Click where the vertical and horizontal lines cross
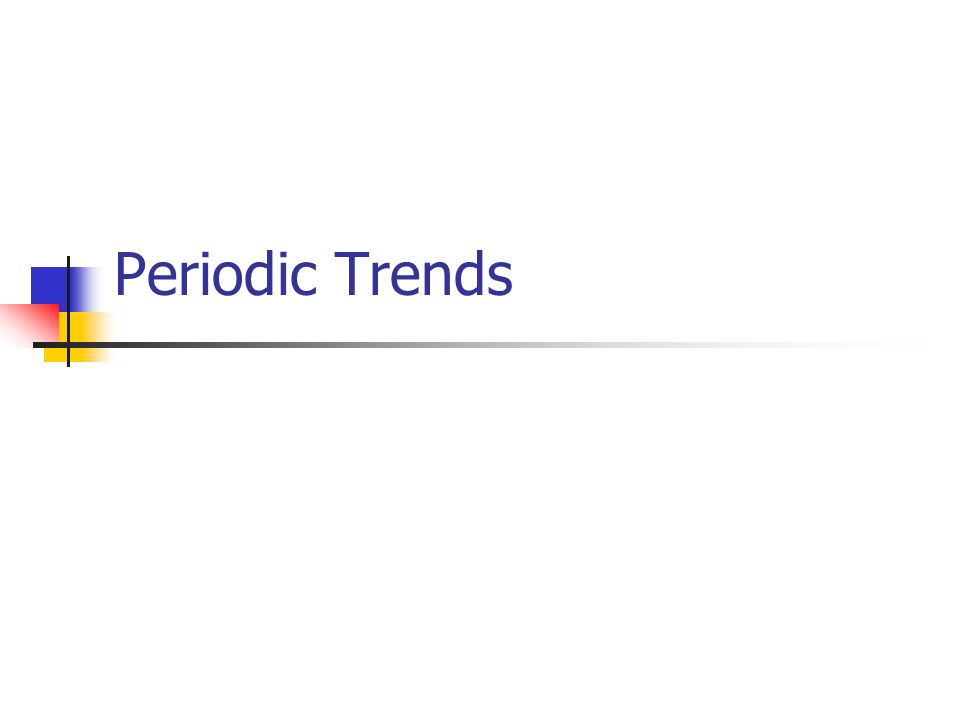960x720 pixels. [x=68, y=345]
